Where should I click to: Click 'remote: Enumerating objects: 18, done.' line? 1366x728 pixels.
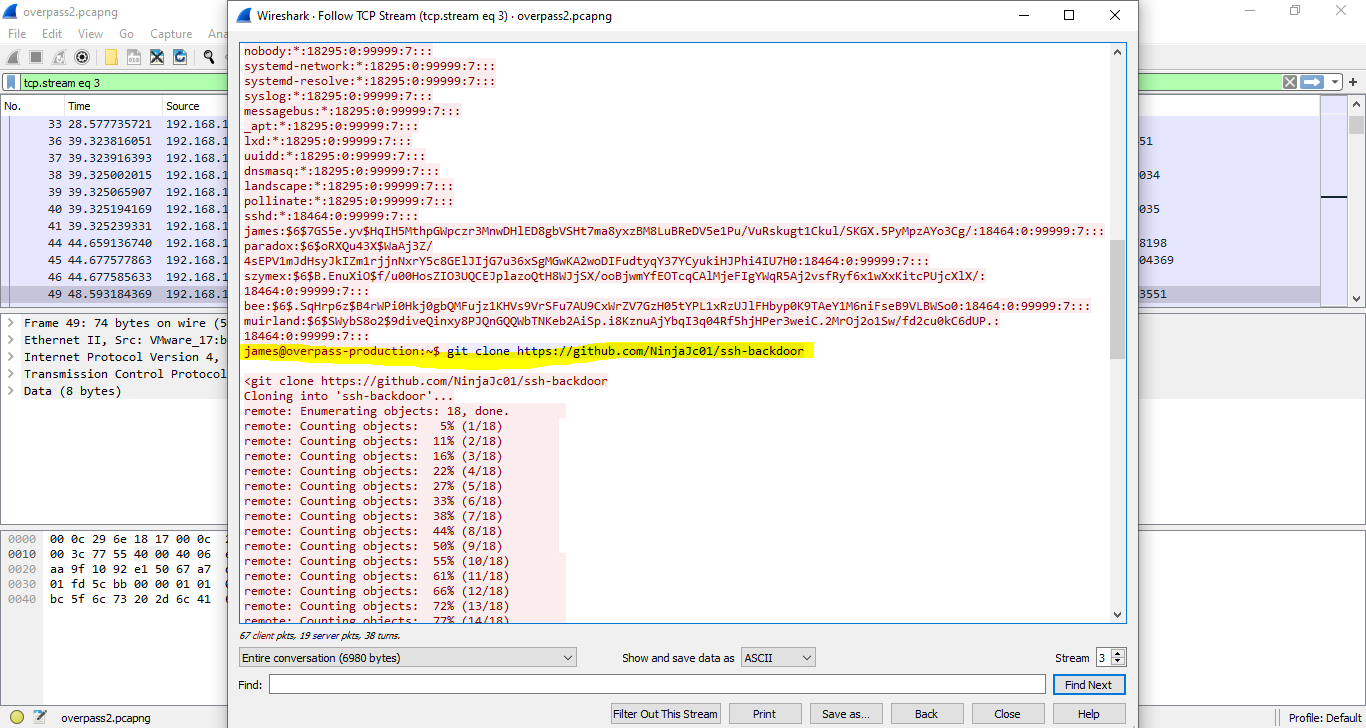376,411
